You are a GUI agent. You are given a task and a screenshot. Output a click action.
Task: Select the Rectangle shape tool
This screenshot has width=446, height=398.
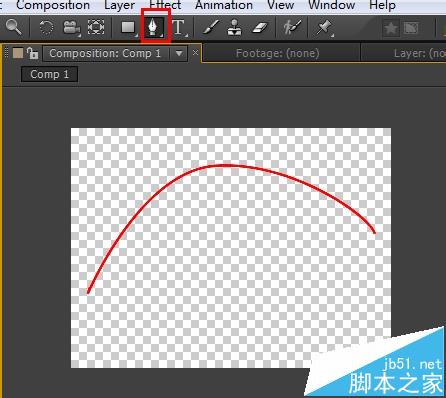coord(128,27)
